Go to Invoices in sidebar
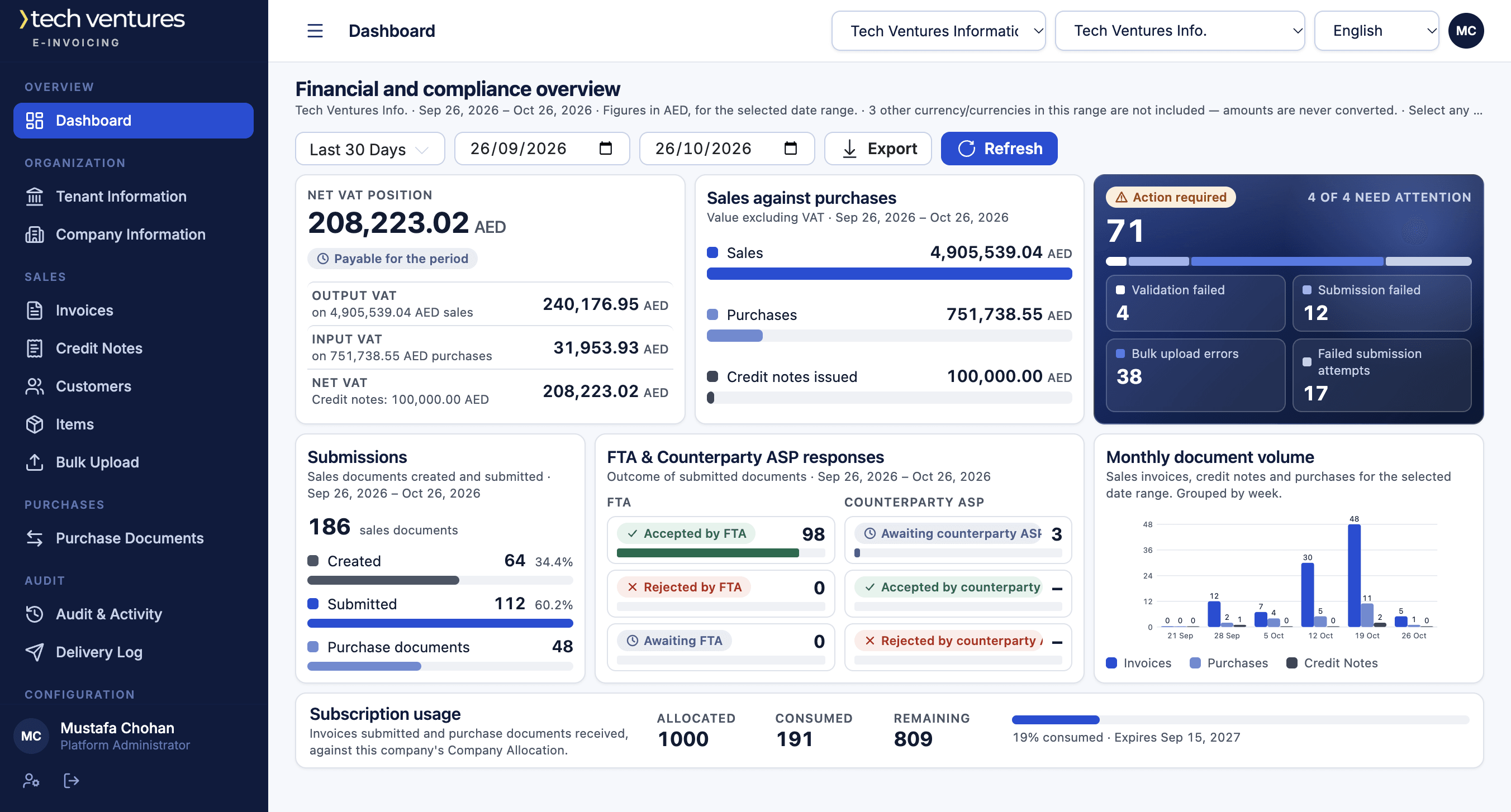The width and height of the screenshot is (1511, 812). 133,310
